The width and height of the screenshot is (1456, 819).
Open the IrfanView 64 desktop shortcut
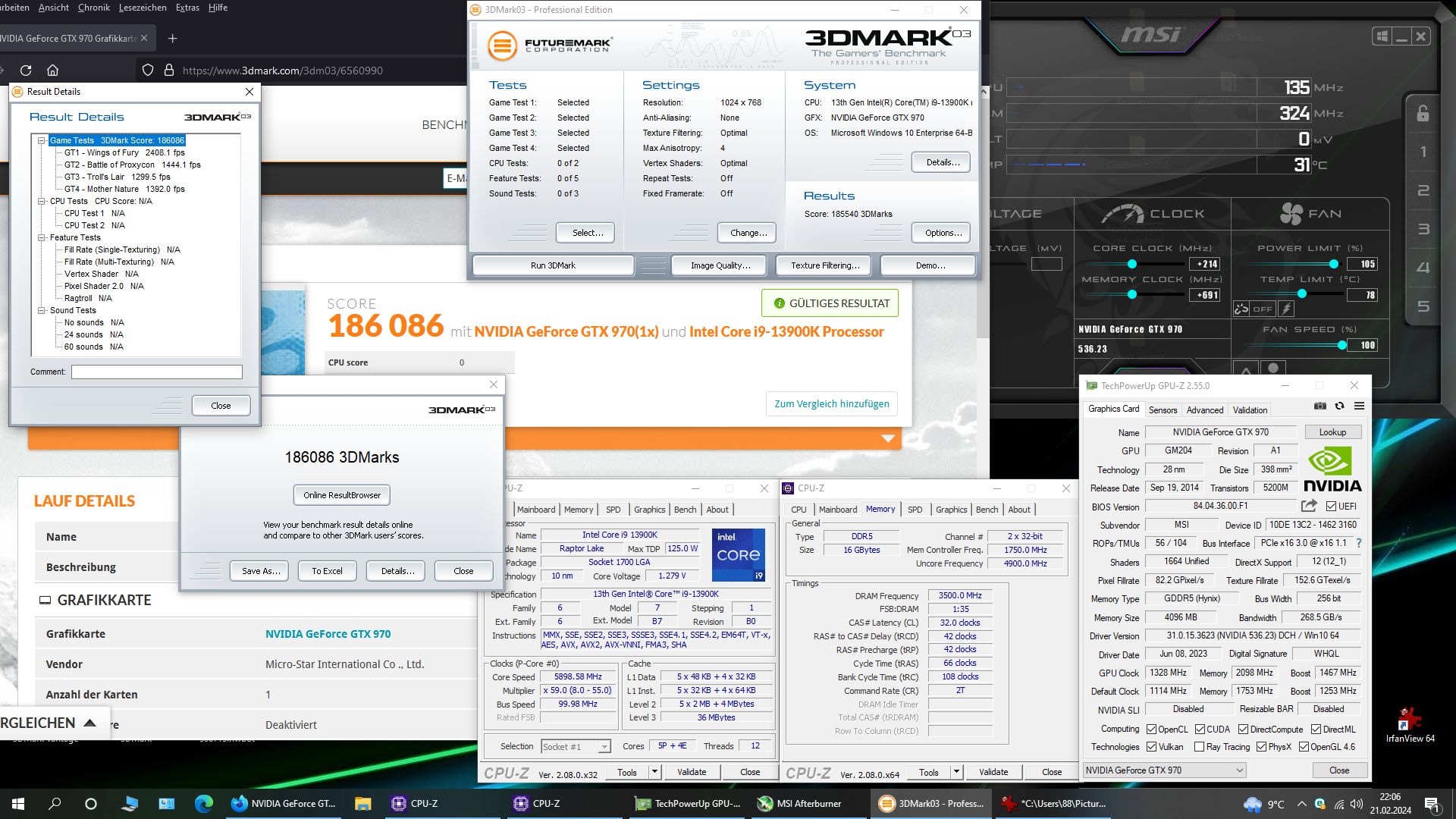pyautogui.click(x=1410, y=724)
